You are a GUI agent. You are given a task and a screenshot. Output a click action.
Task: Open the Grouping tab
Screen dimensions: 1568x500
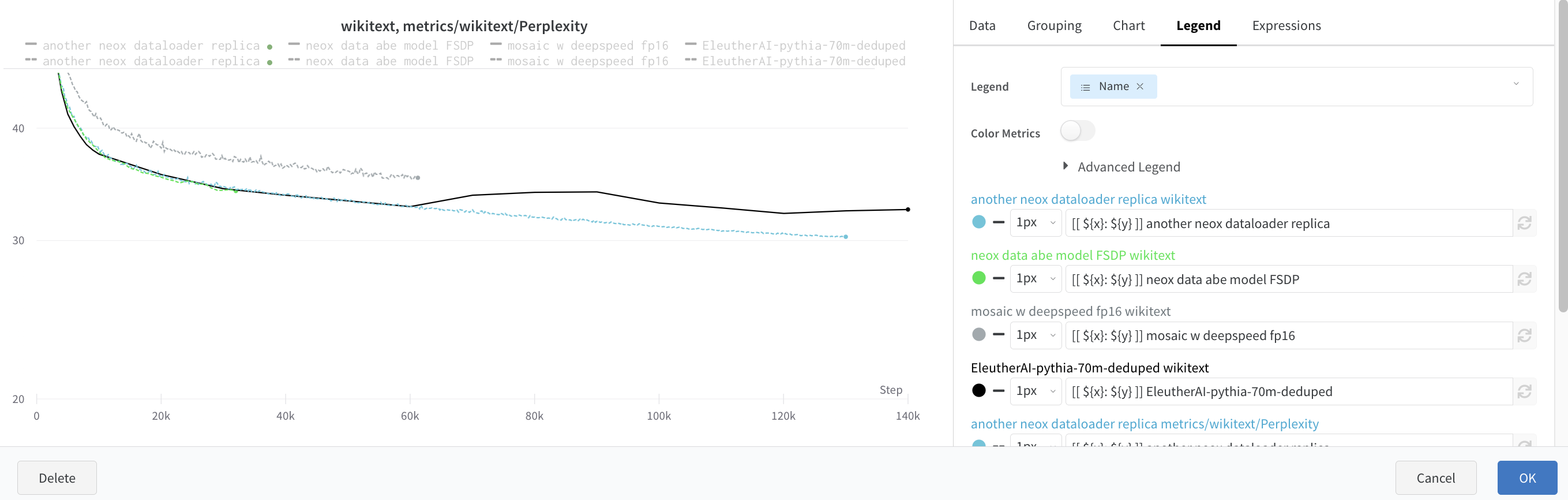1054,25
